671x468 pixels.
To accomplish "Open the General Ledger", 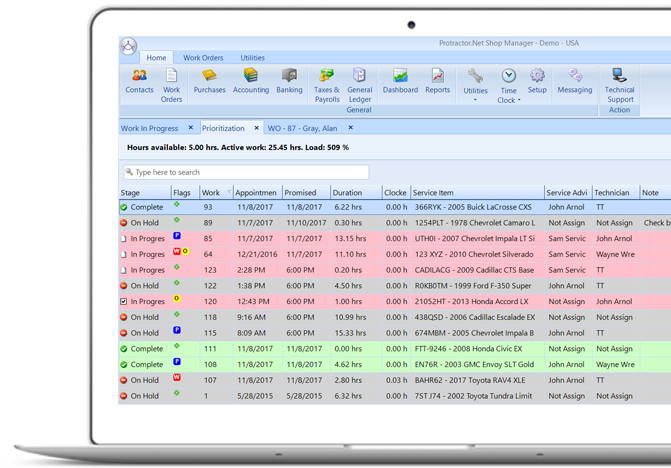I will point(359,86).
